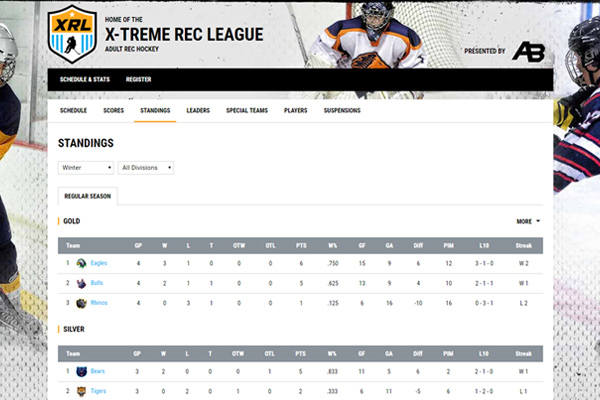Click the Tigers team logo icon
Screen dimensions: 600x400
pyautogui.click(x=81, y=391)
